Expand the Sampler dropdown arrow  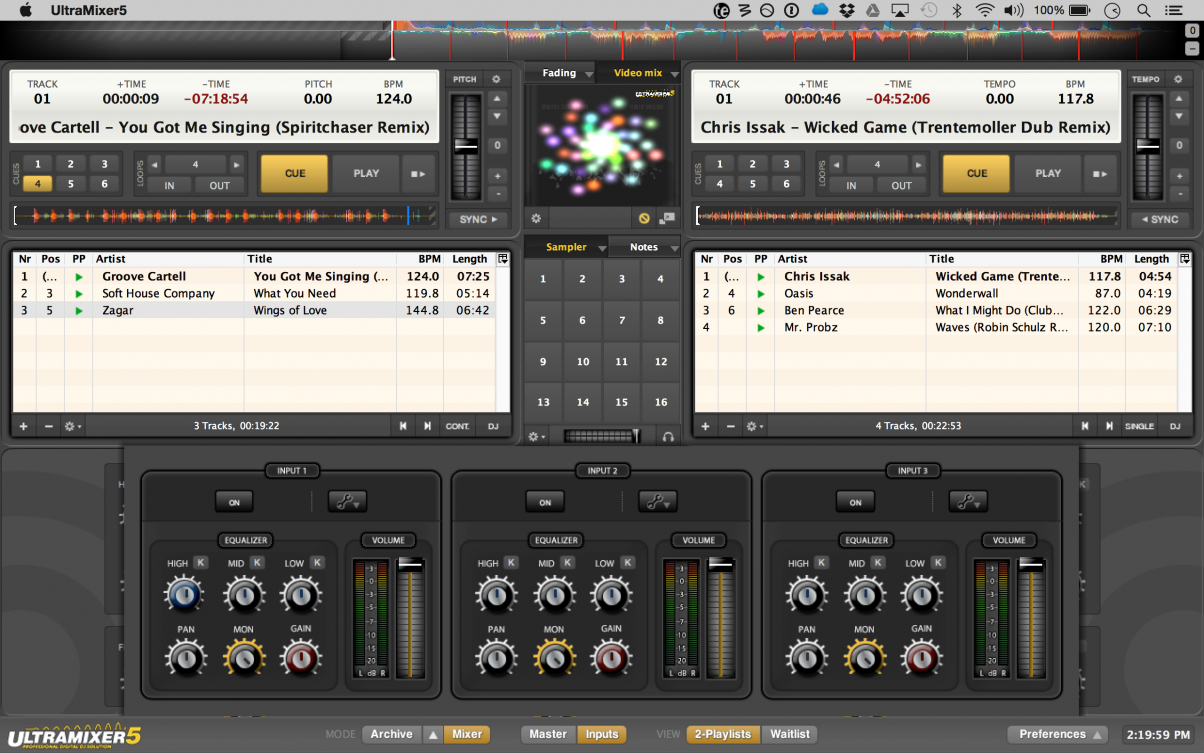click(x=602, y=248)
